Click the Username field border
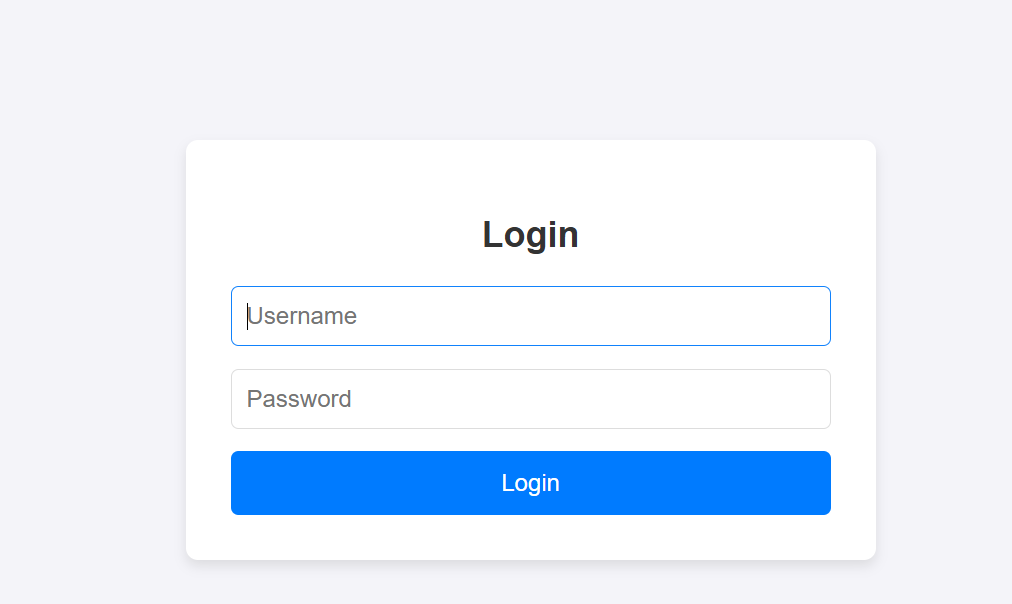 530,288
